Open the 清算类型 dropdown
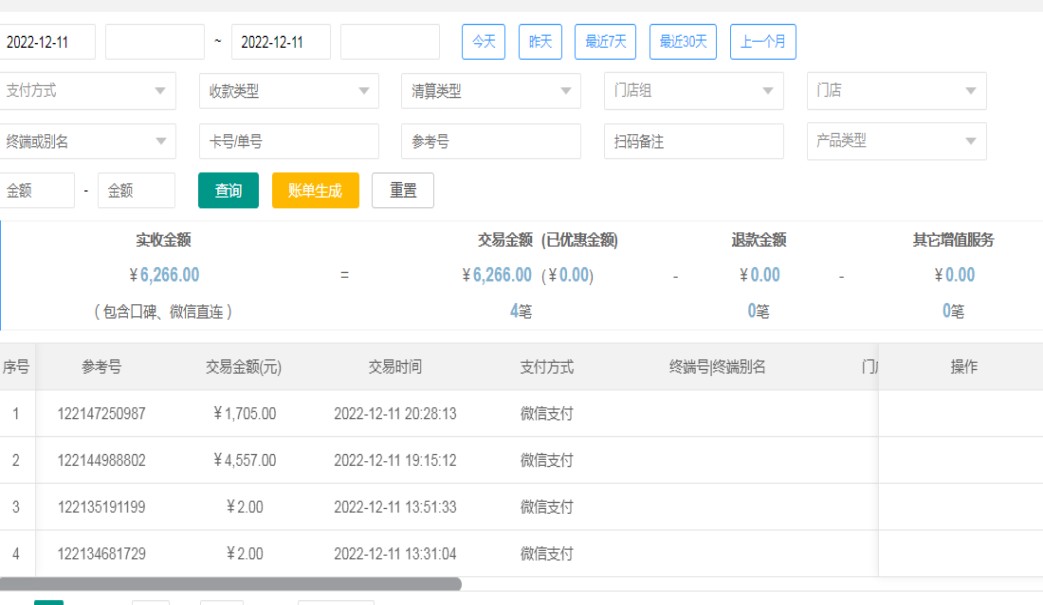The width and height of the screenshot is (1043, 605). 490,91
